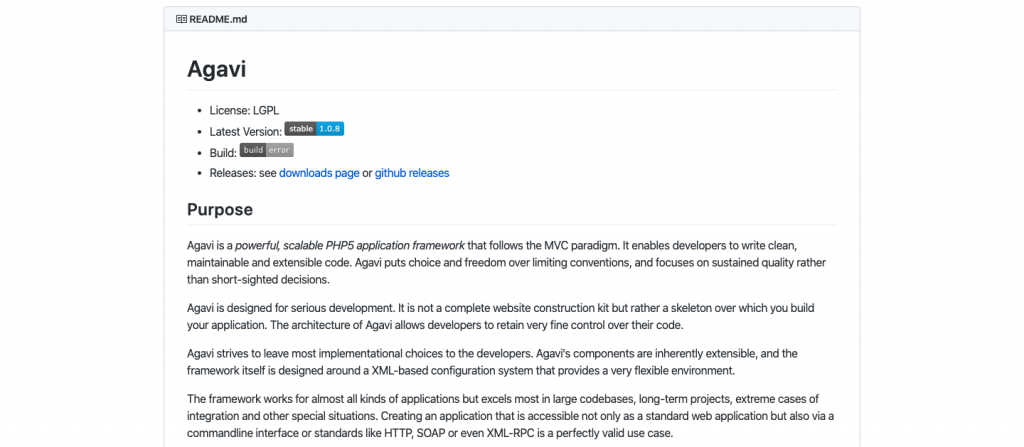Open the downloads page link

[x=319, y=173]
